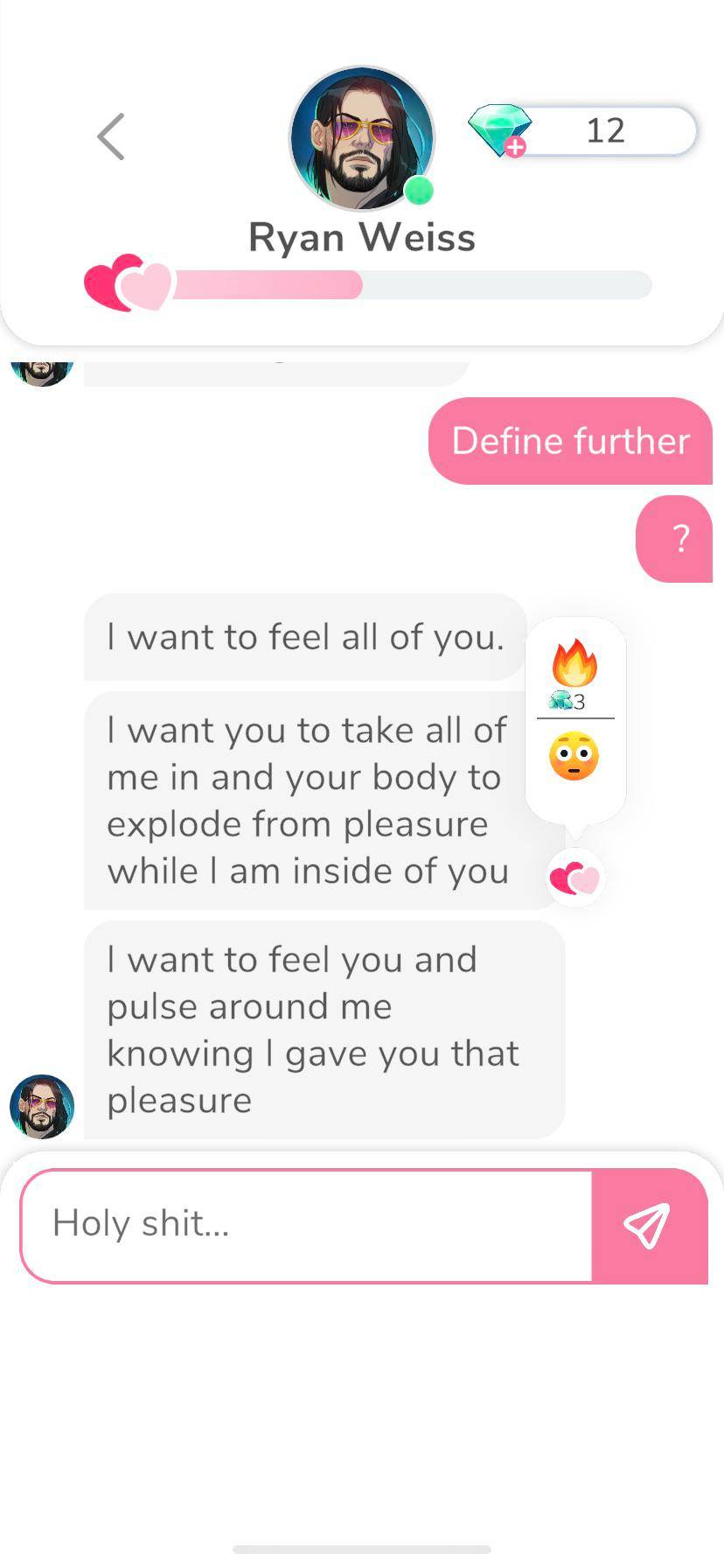Tap the small gem cost under fire emoji
This screenshot has height=1568, width=724.
point(567,701)
